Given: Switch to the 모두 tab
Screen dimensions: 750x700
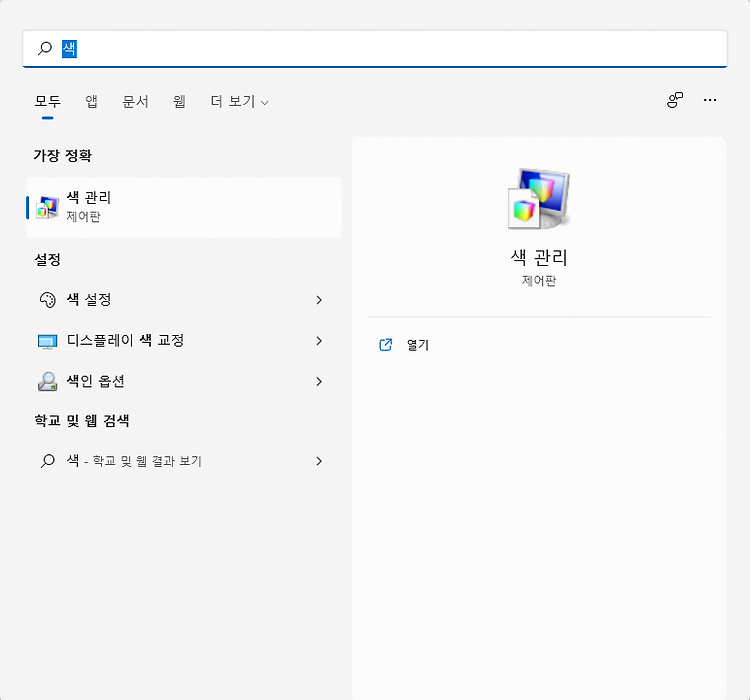Looking at the screenshot, I should tap(47, 101).
